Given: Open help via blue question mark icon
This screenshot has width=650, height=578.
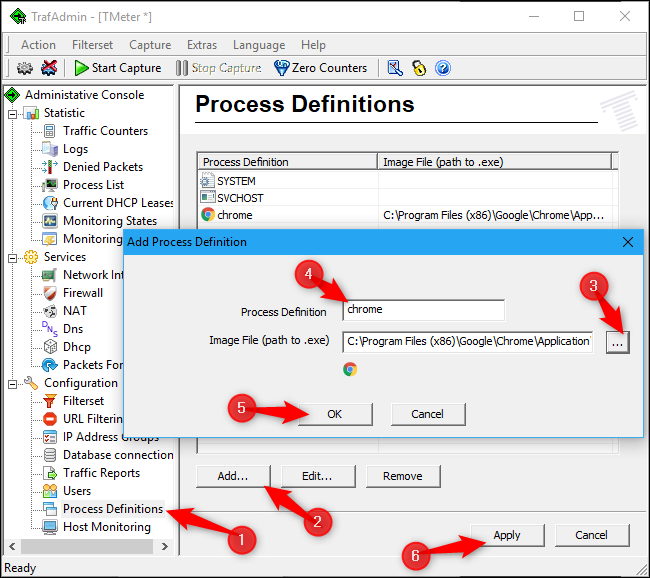Looking at the screenshot, I should (443, 68).
